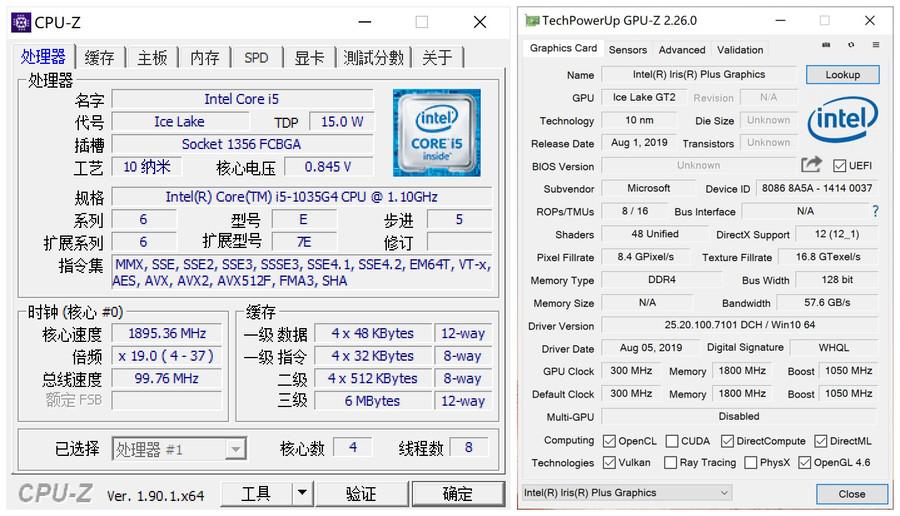
Task: Select the Graphics Card tab in GPU-Z
Action: click(563, 48)
